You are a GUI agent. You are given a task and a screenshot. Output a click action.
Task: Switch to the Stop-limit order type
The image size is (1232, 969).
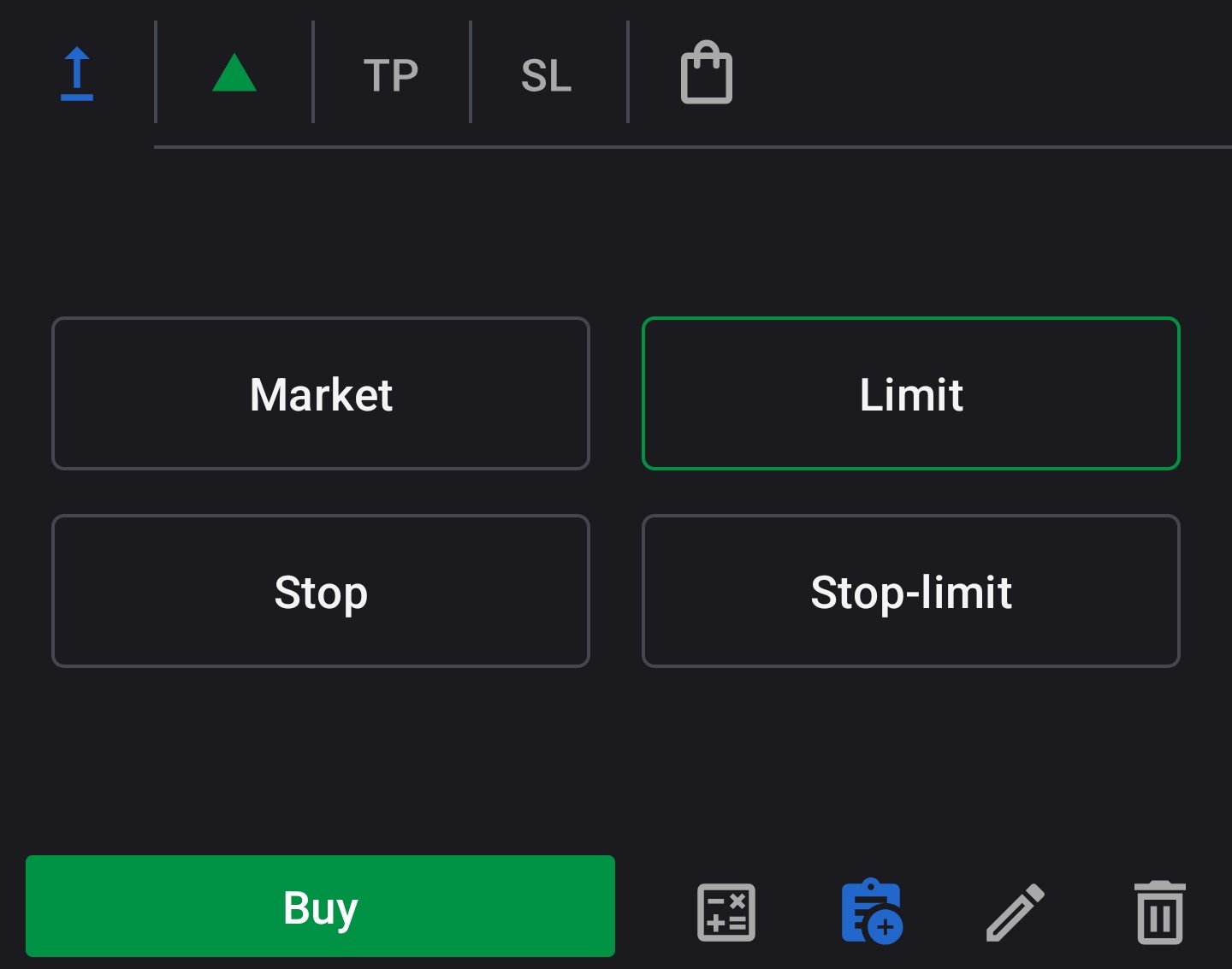point(911,591)
